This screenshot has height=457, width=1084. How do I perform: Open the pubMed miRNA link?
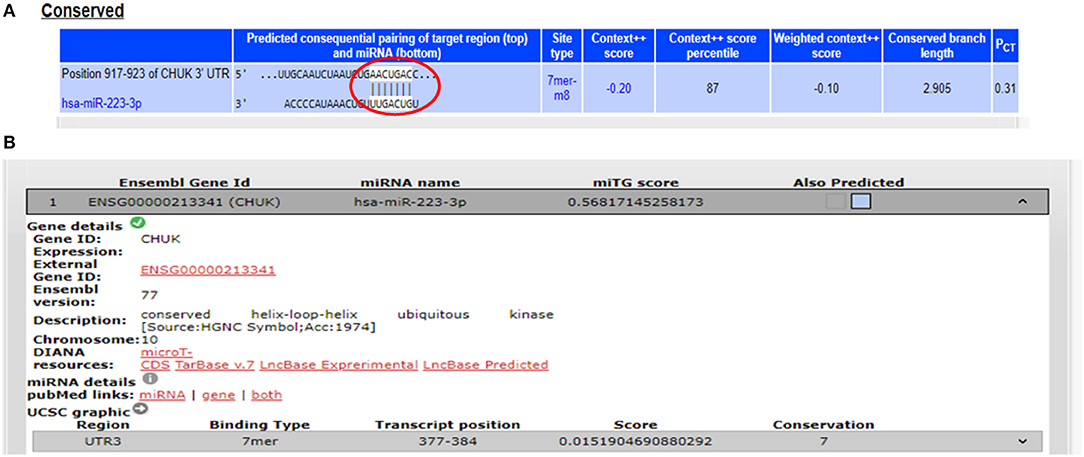pos(162,395)
